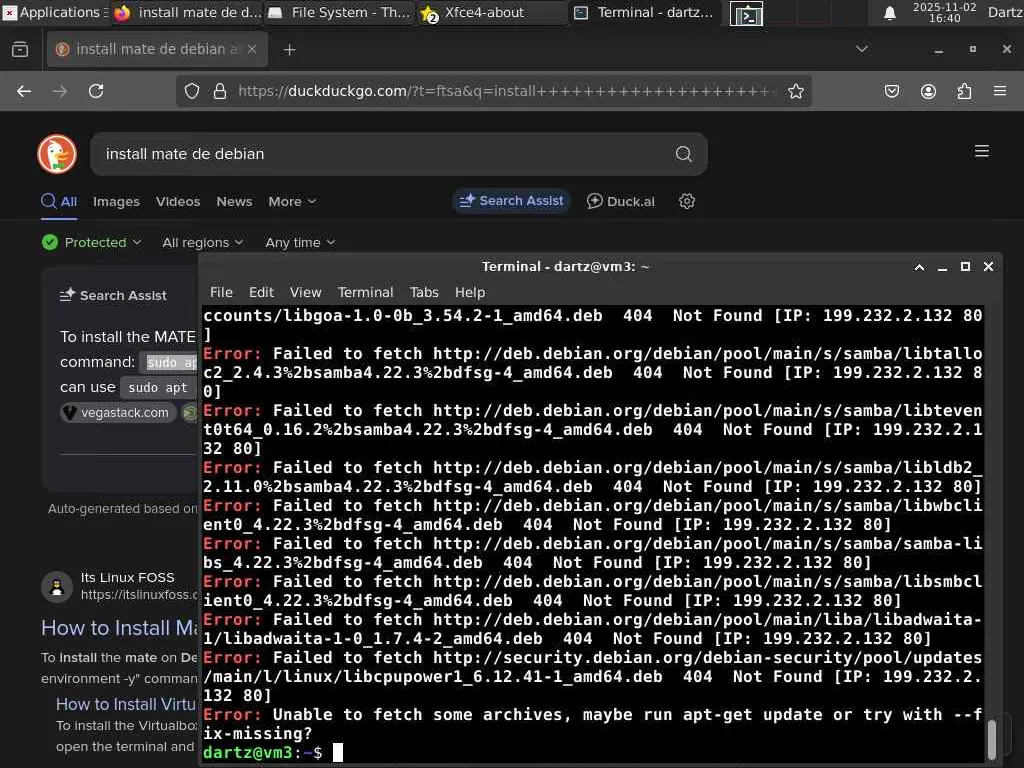Click the Its Linux FOSS site name
Viewport: 1024px width, 768px height.
[127, 577]
